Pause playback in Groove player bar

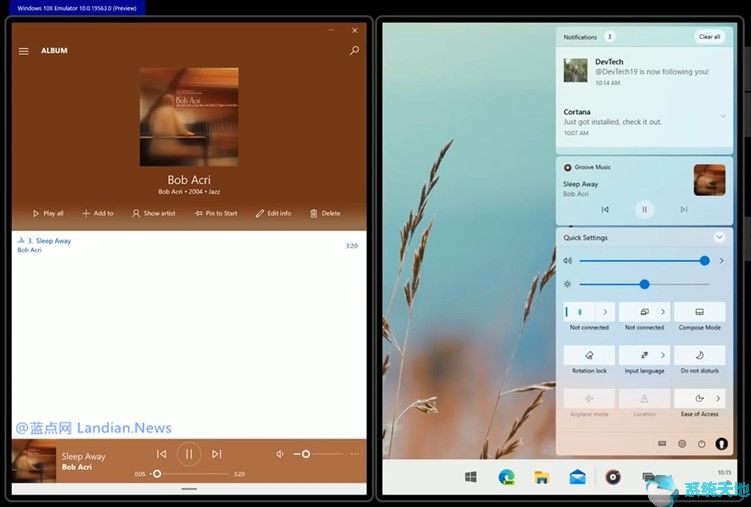(x=189, y=454)
